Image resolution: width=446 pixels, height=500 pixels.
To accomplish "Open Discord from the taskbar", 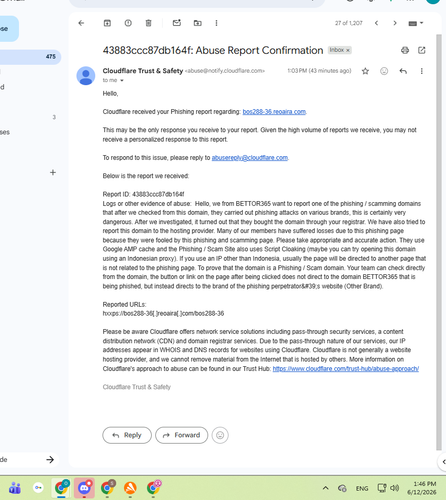I will pyautogui.click(x=84, y=488).
